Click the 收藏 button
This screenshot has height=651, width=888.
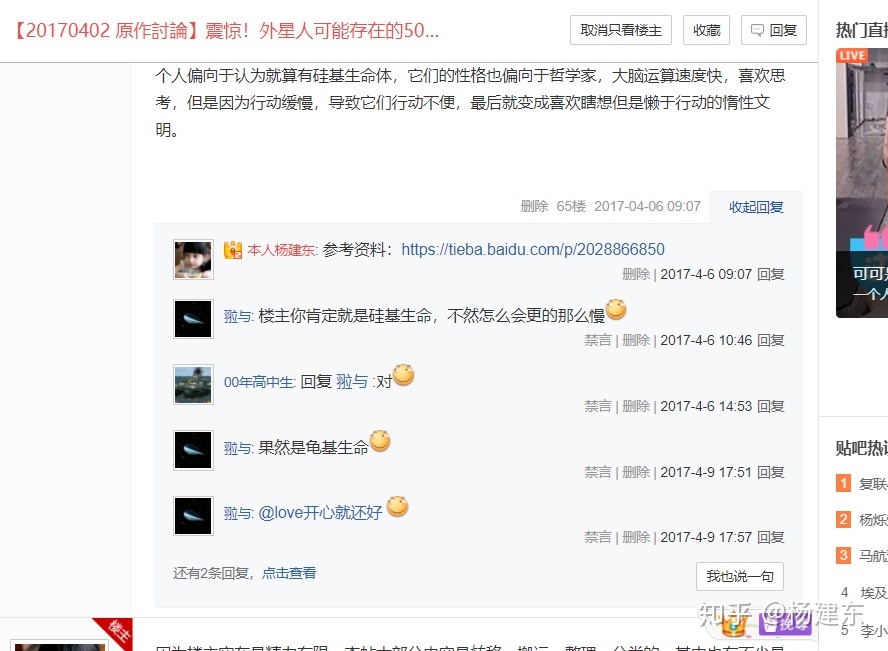click(706, 30)
